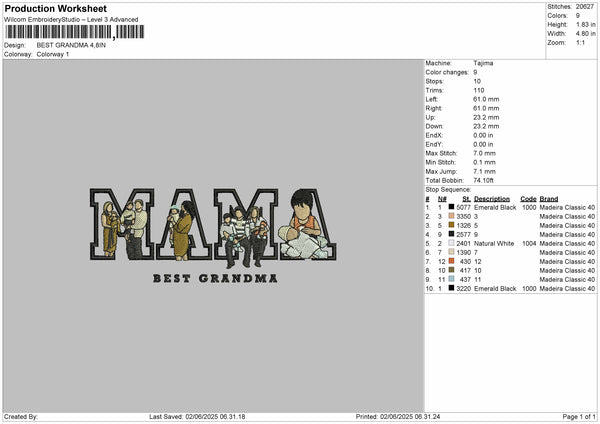The height and width of the screenshot is (424, 600).
Task: Select the Color changes label
Action: point(447,72)
